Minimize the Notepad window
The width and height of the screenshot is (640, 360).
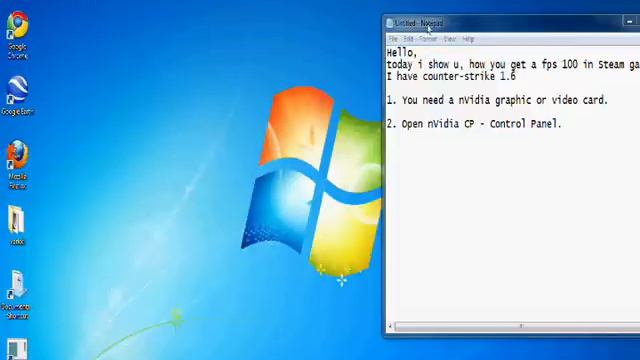point(630,21)
